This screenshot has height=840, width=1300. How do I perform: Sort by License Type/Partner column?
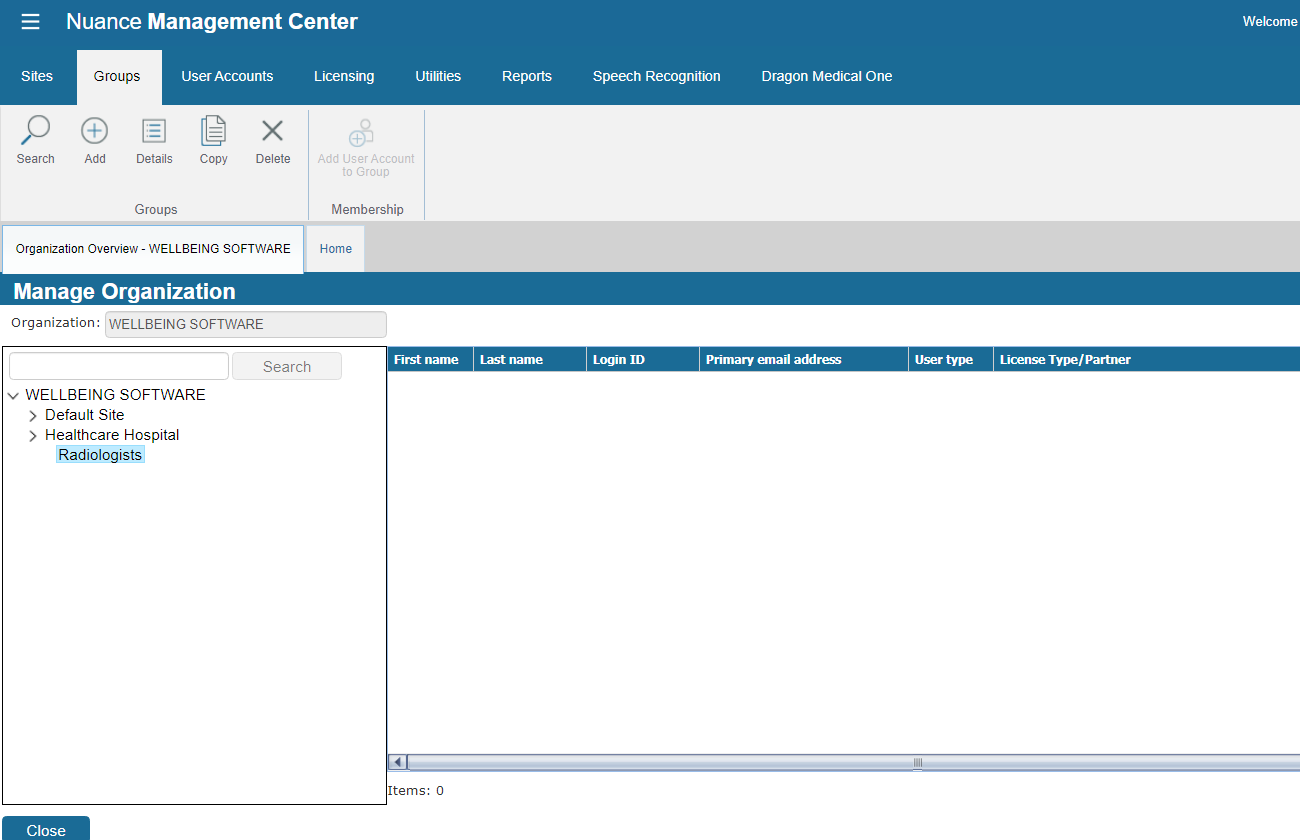point(1147,359)
